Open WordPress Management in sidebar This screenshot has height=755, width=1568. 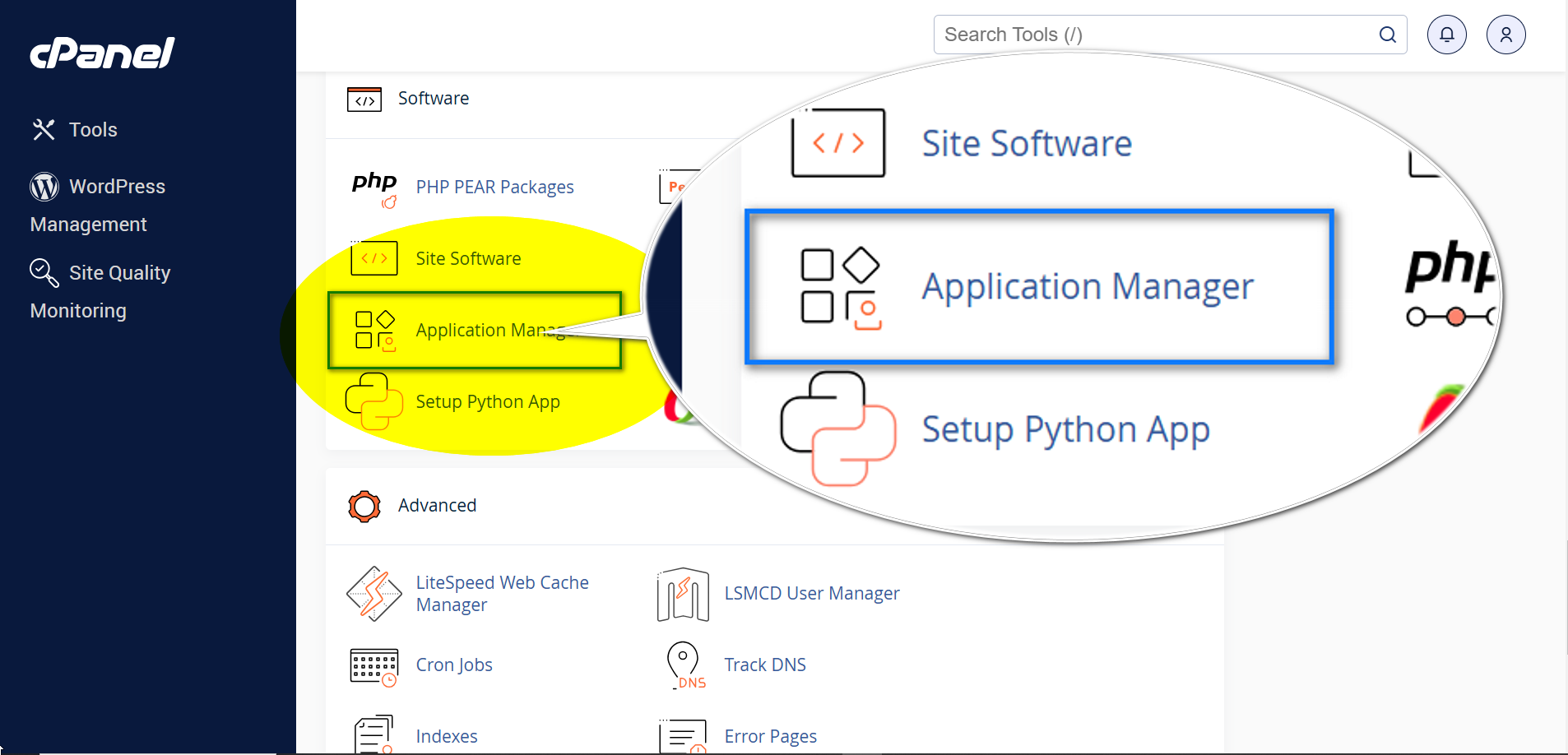97,205
